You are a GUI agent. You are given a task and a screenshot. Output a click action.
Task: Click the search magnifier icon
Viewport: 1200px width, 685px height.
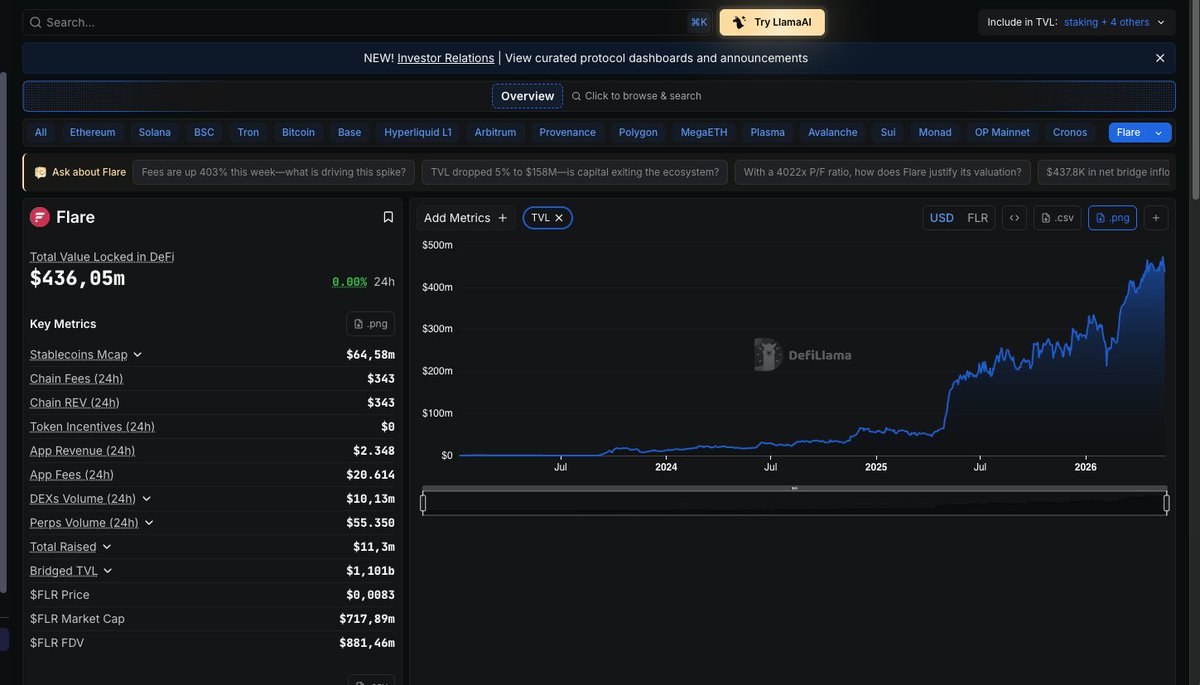coord(35,22)
